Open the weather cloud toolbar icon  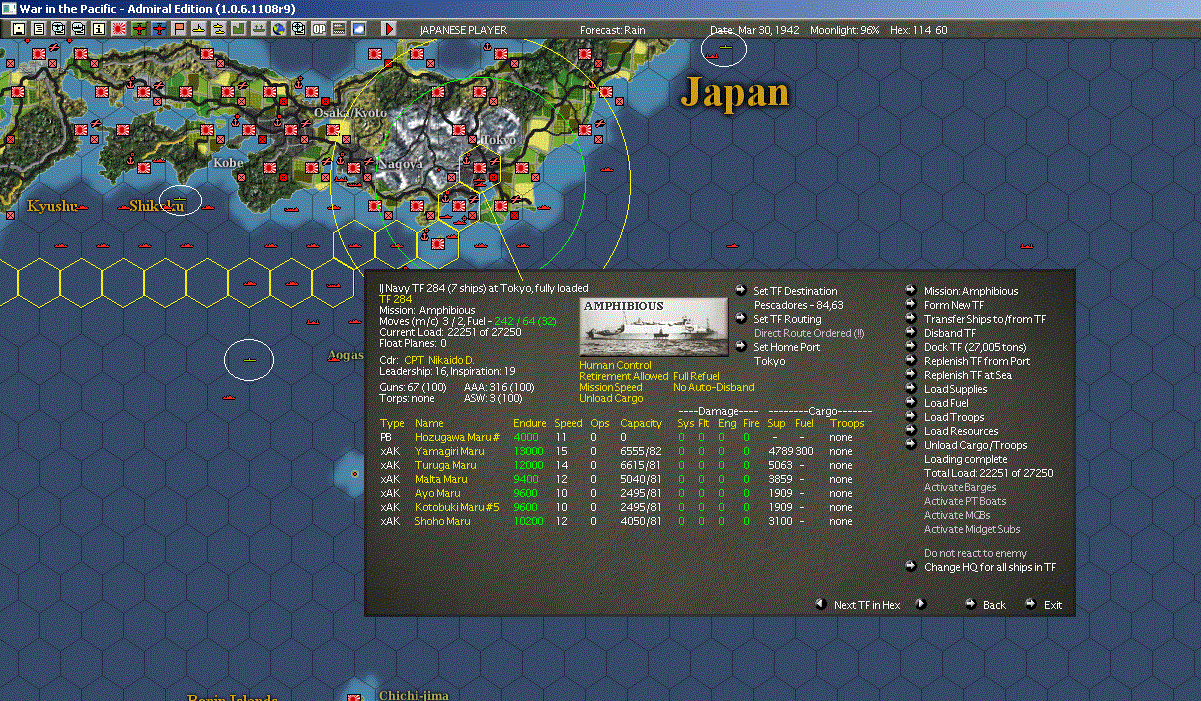(358, 29)
